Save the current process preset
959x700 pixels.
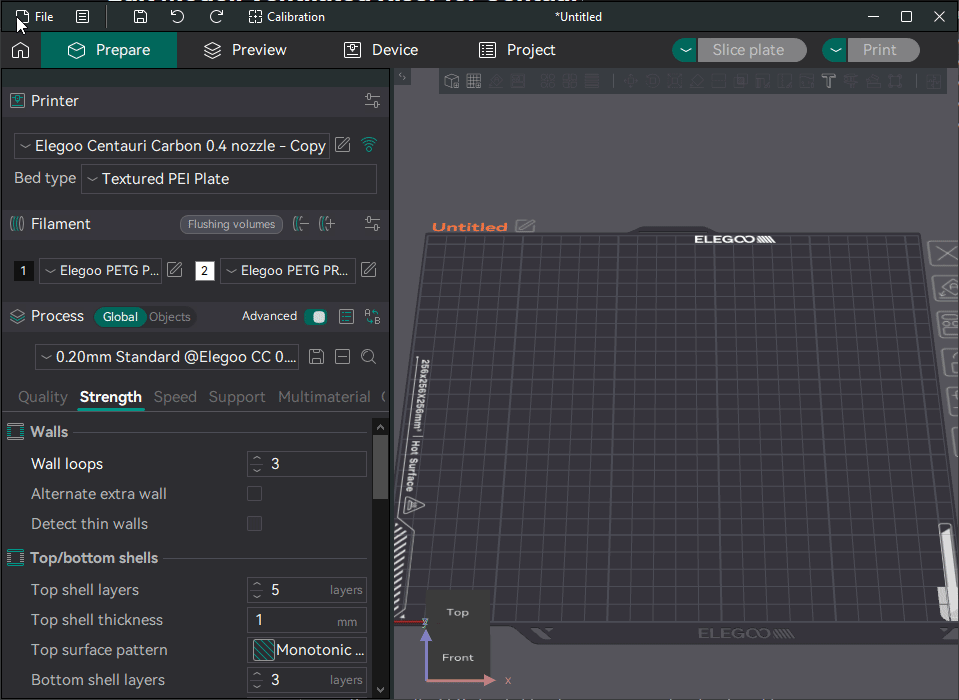coord(316,357)
